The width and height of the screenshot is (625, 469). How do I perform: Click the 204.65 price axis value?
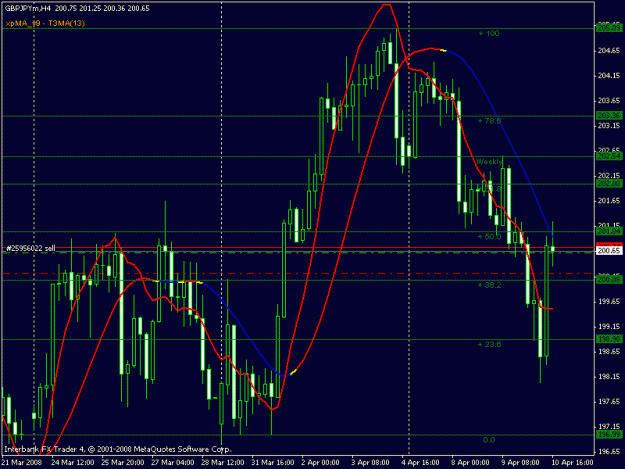click(609, 51)
